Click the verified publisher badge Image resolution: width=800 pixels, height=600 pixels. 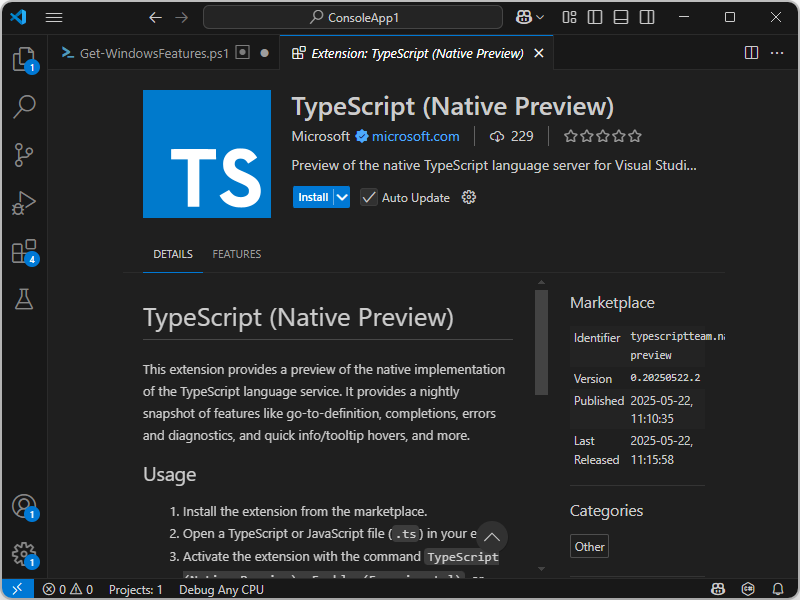[x=362, y=136]
